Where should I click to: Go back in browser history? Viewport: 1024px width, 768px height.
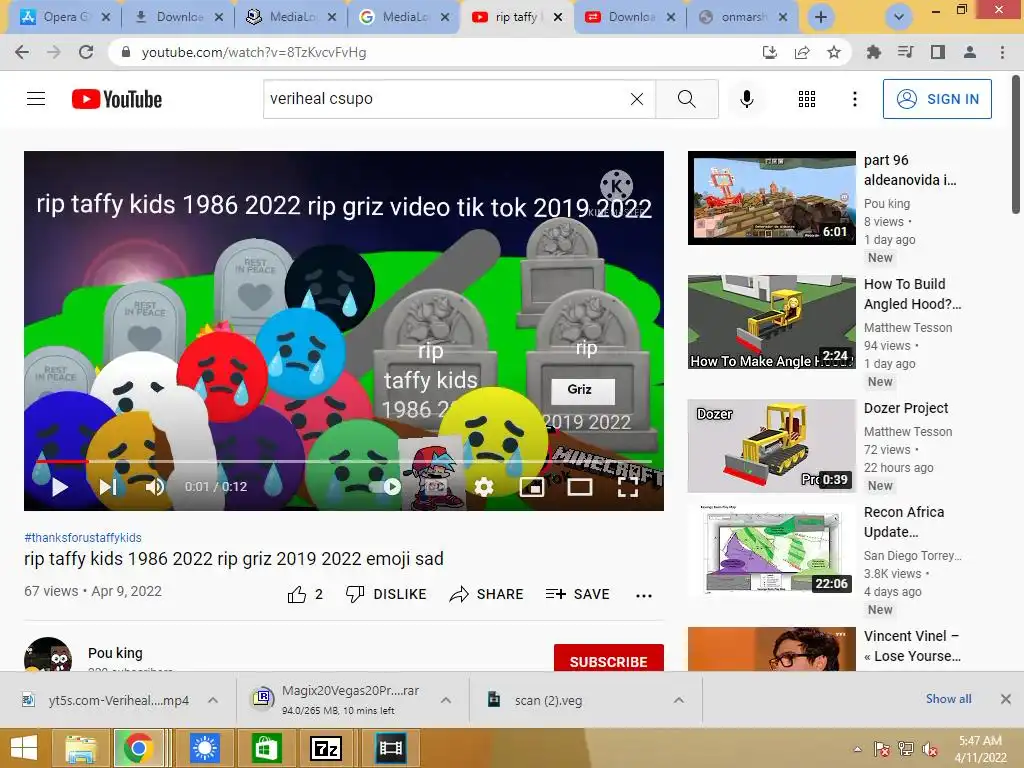(22, 52)
